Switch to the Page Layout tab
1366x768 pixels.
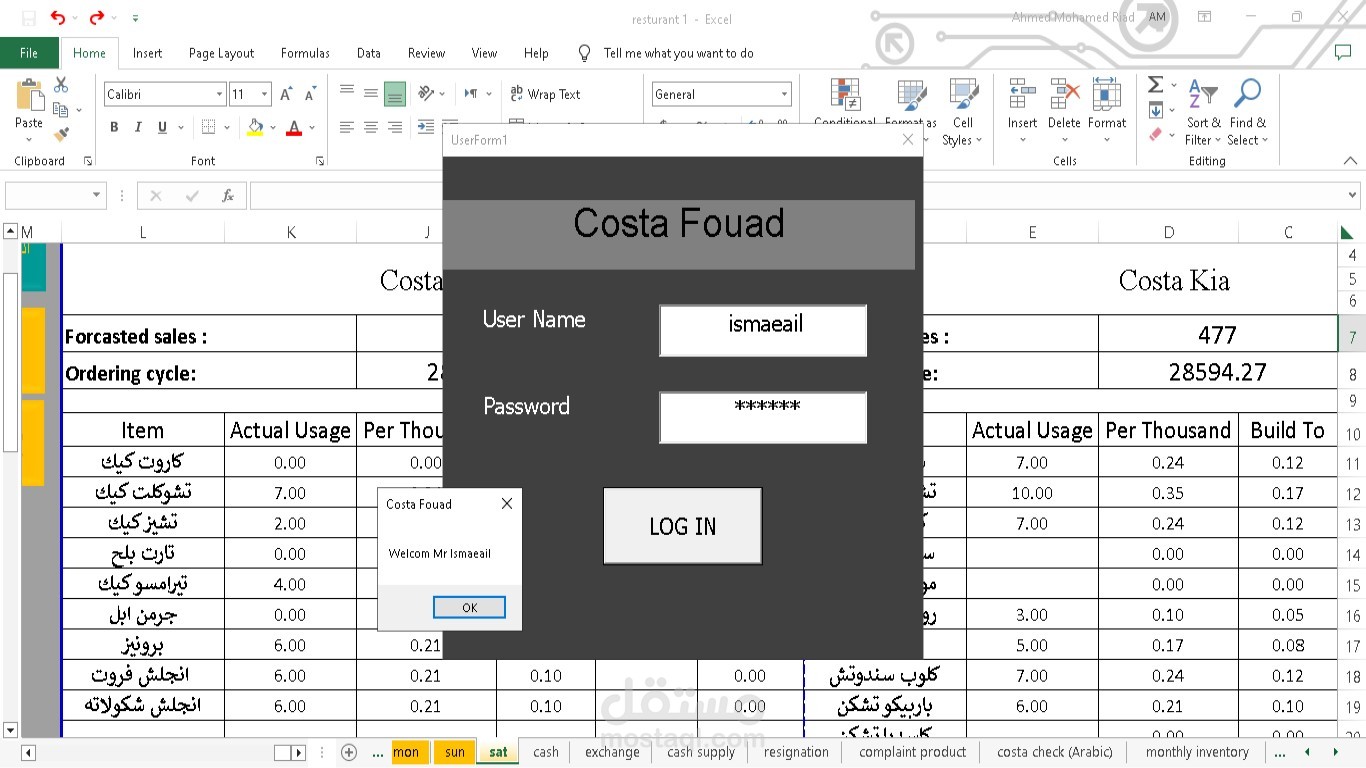pos(221,53)
